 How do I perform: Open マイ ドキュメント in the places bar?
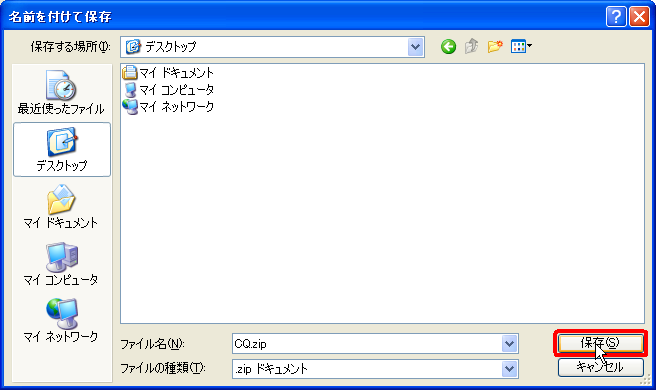click(x=62, y=207)
